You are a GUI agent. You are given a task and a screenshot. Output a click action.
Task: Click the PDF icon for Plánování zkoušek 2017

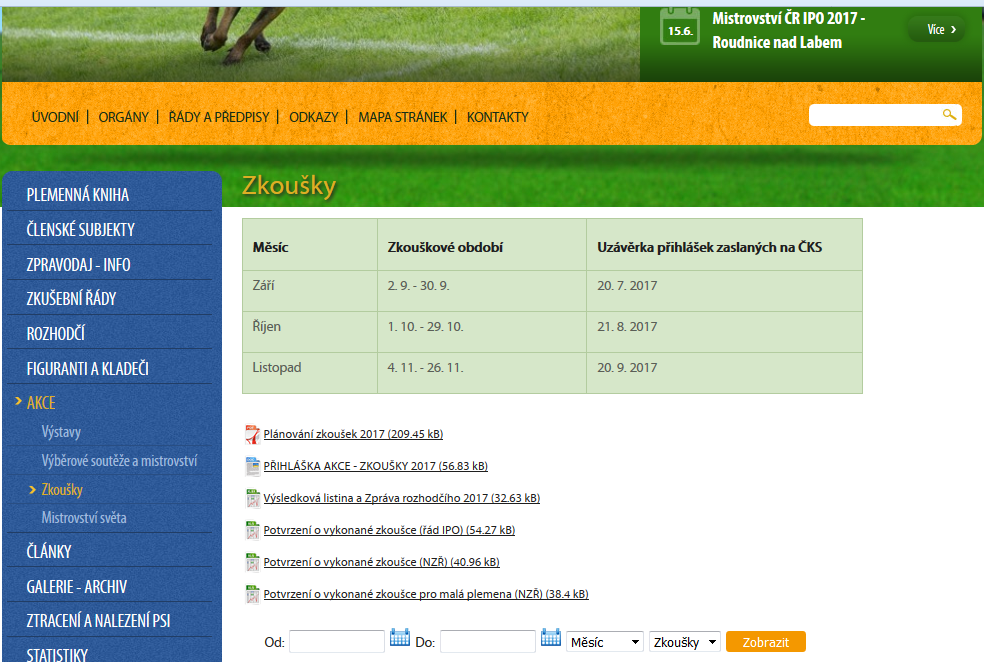tap(252, 434)
